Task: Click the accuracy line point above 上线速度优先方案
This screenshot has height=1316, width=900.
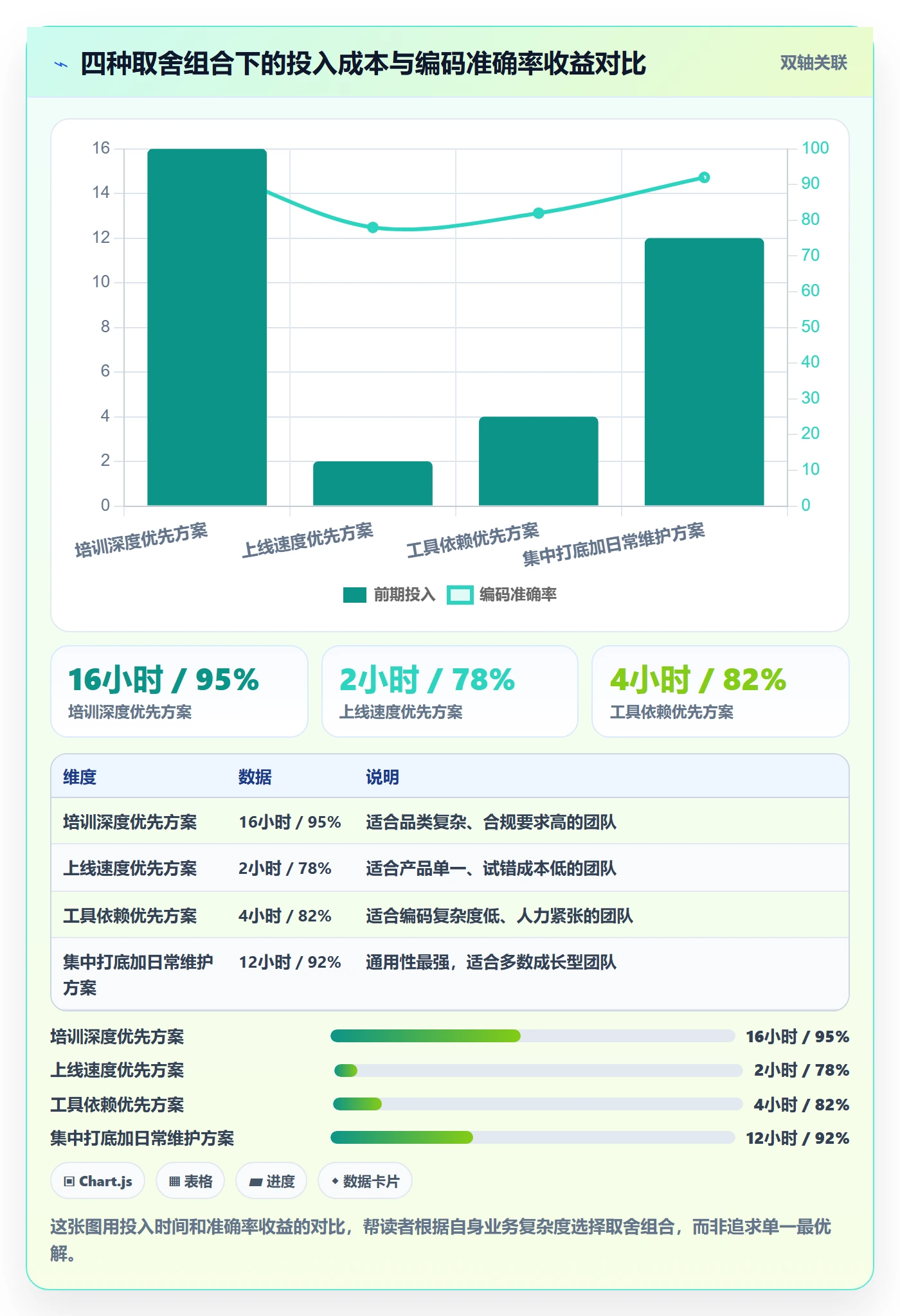Action: [373, 227]
